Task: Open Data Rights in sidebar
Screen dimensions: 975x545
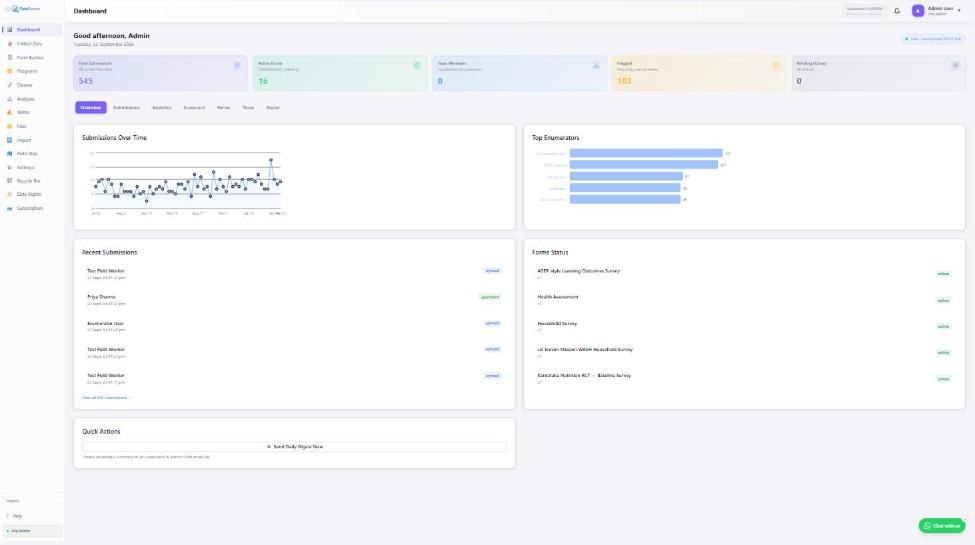Action: tap(31, 195)
